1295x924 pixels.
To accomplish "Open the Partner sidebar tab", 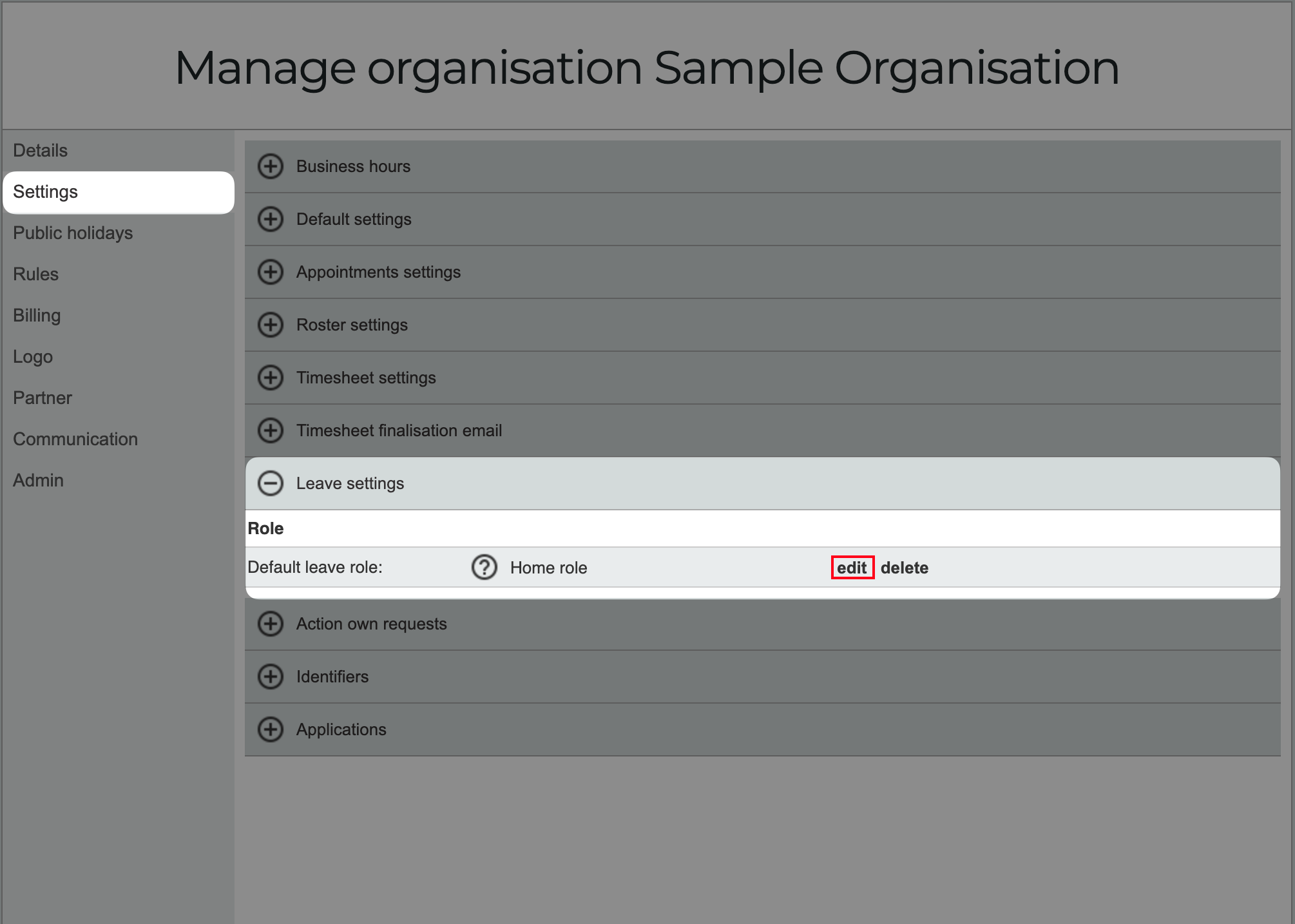I will click(x=119, y=398).
